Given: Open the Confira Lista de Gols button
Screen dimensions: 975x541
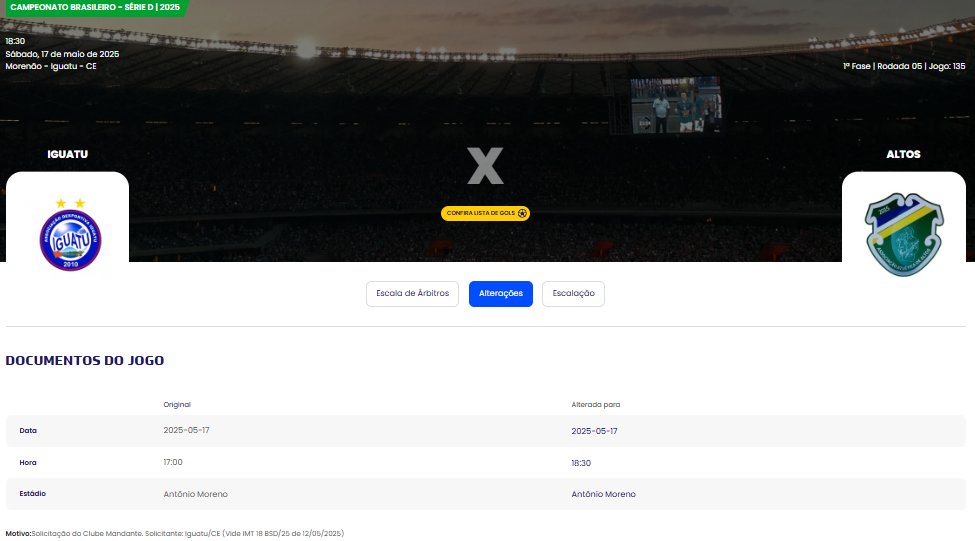Looking at the screenshot, I should (x=485, y=213).
